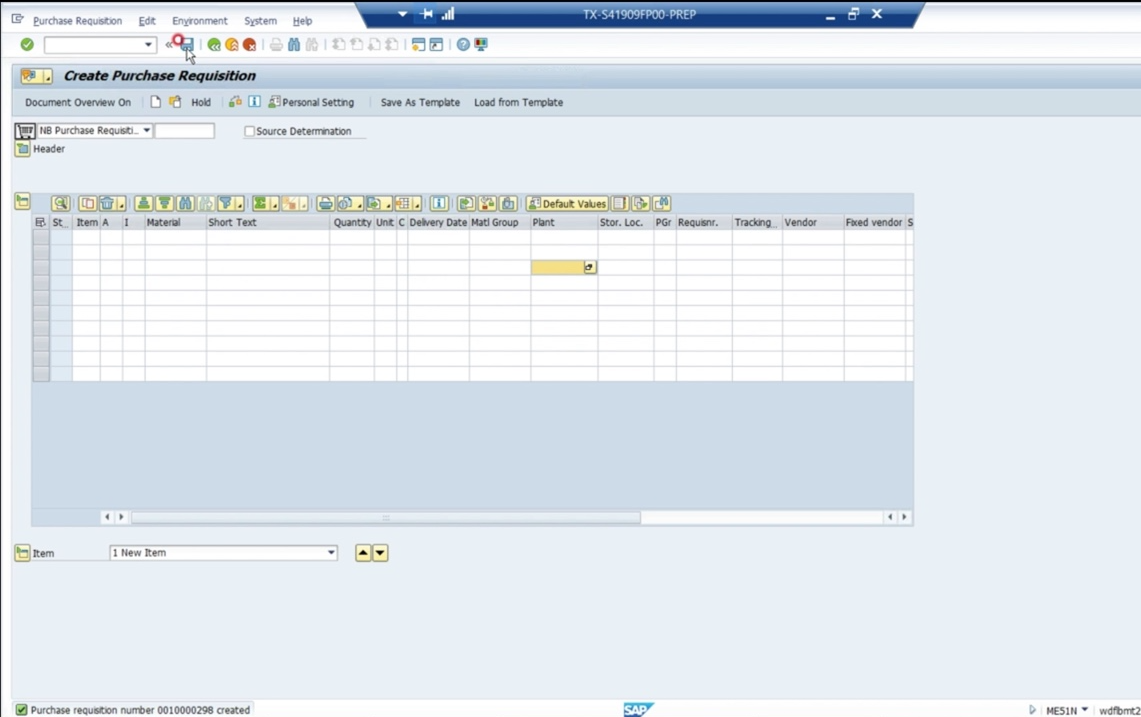1141x717 pixels.
Task: Click the pin icon in the title bar
Action: tap(426, 14)
